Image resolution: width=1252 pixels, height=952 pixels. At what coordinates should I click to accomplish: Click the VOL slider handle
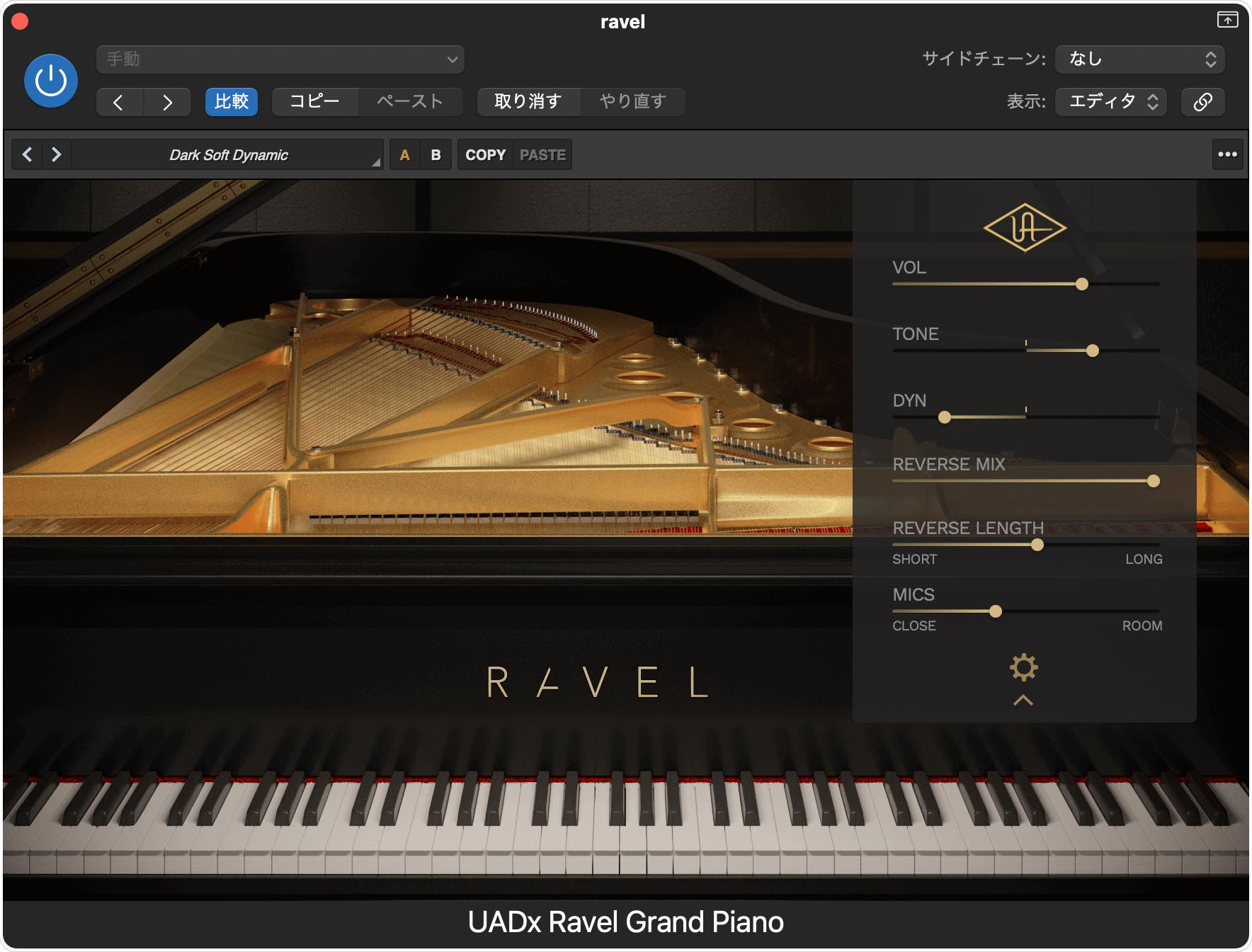(x=1082, y=284)
